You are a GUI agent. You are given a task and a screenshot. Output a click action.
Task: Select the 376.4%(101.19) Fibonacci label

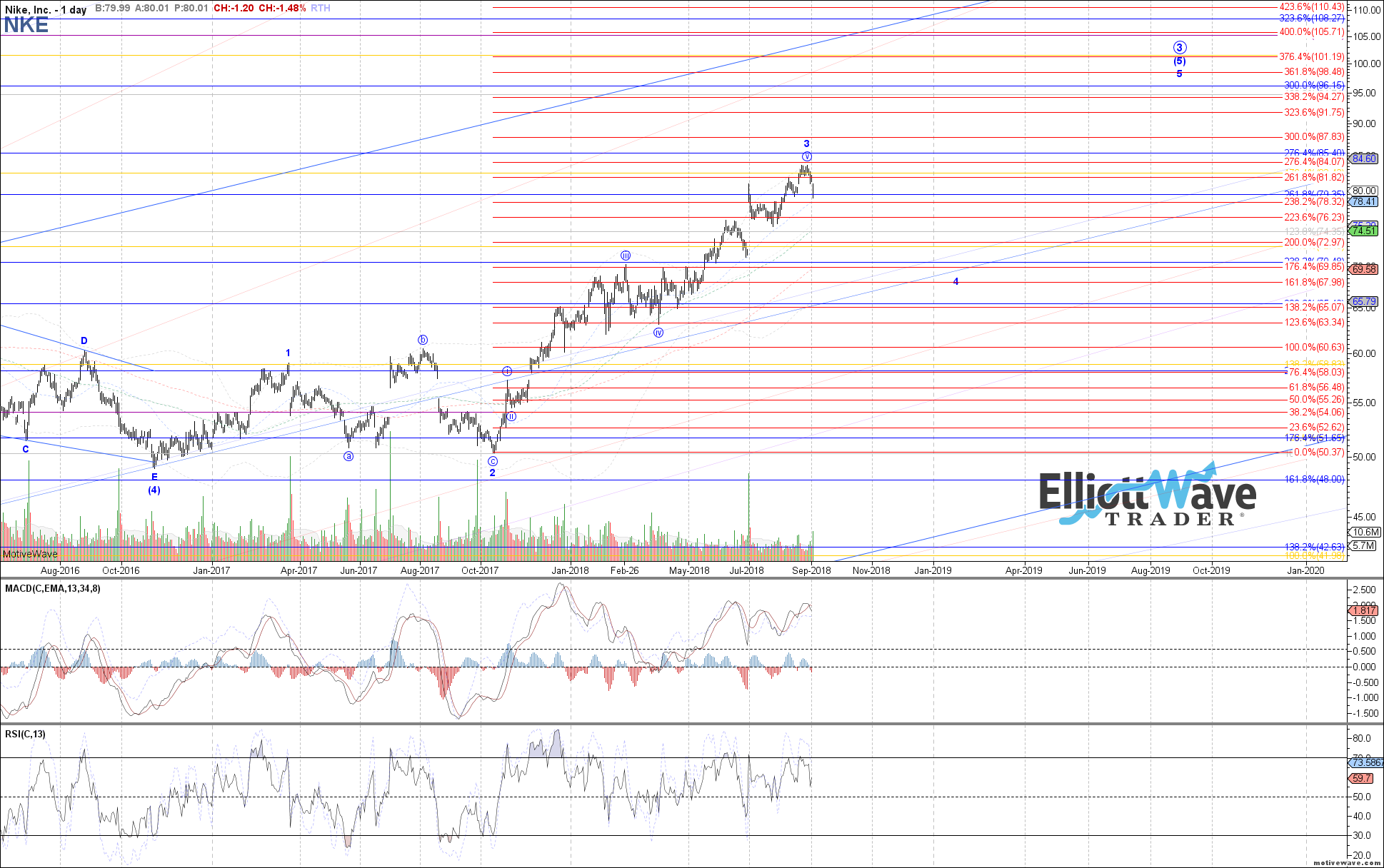1311,56
